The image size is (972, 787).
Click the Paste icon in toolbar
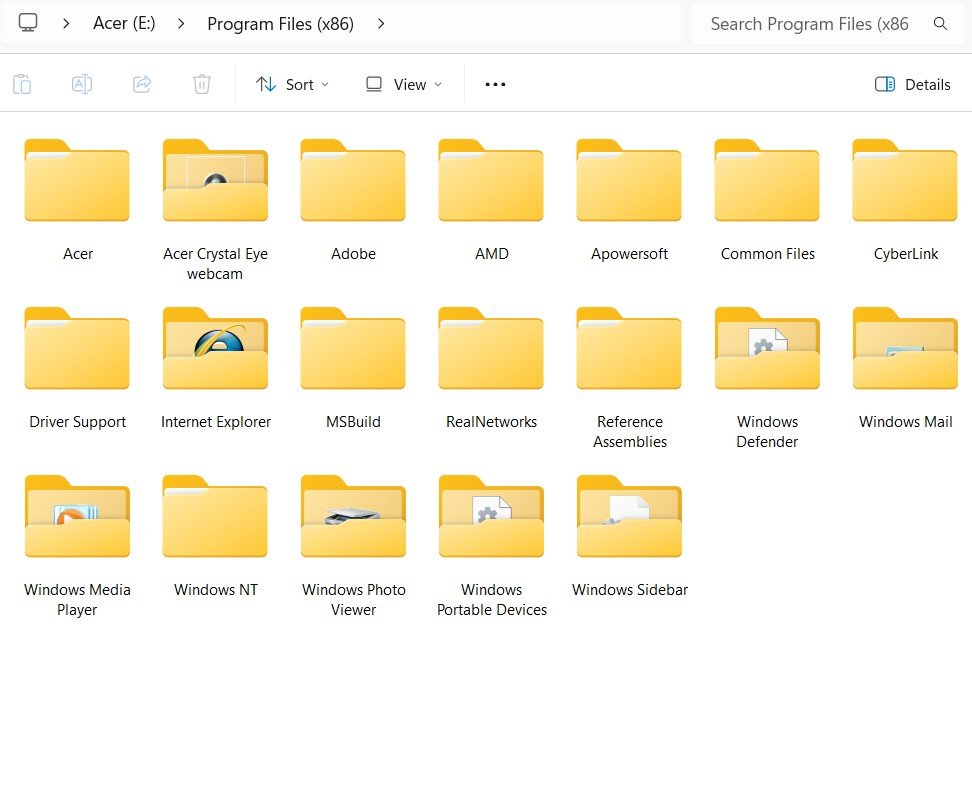pyautogui.click(x=22, y=84)
